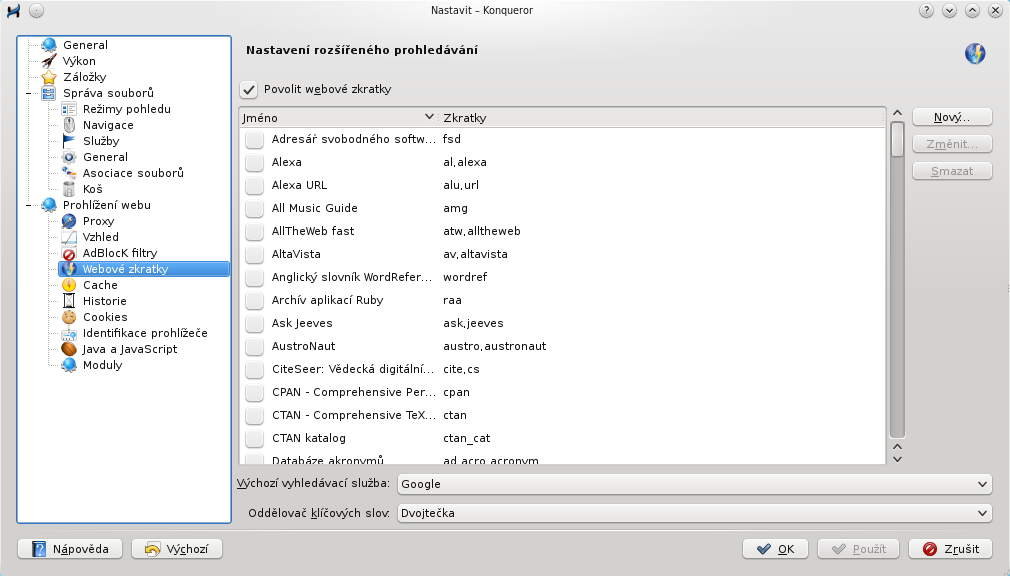Toggle Povolit webové zkratky checkbox
Screen dimensions: 1010x576
click(249, 90)
